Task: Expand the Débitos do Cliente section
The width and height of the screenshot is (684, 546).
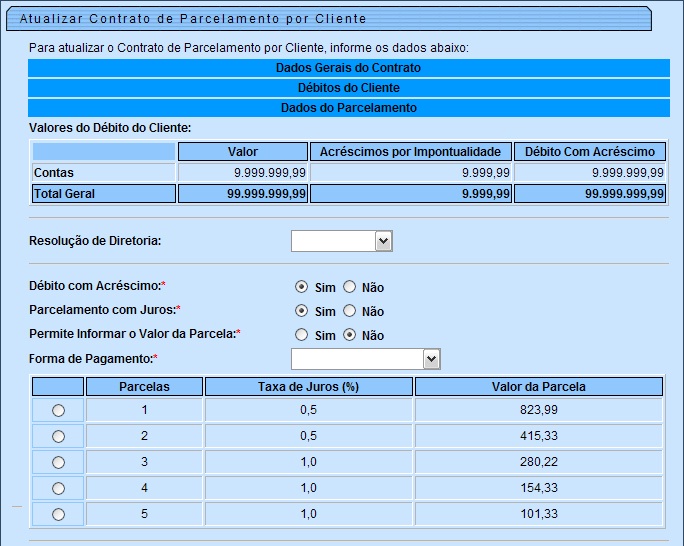Action: pos(348,88)
